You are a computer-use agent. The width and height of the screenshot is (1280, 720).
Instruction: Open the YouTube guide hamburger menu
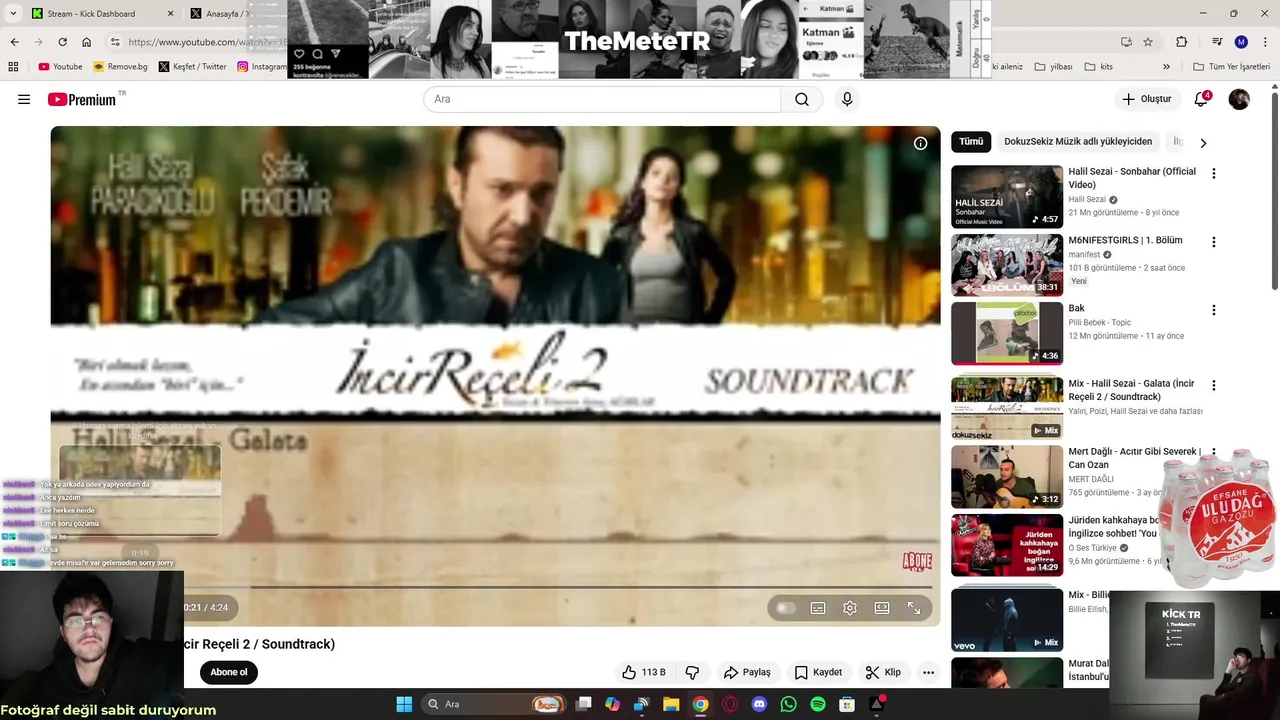click(x=24, y=99)
